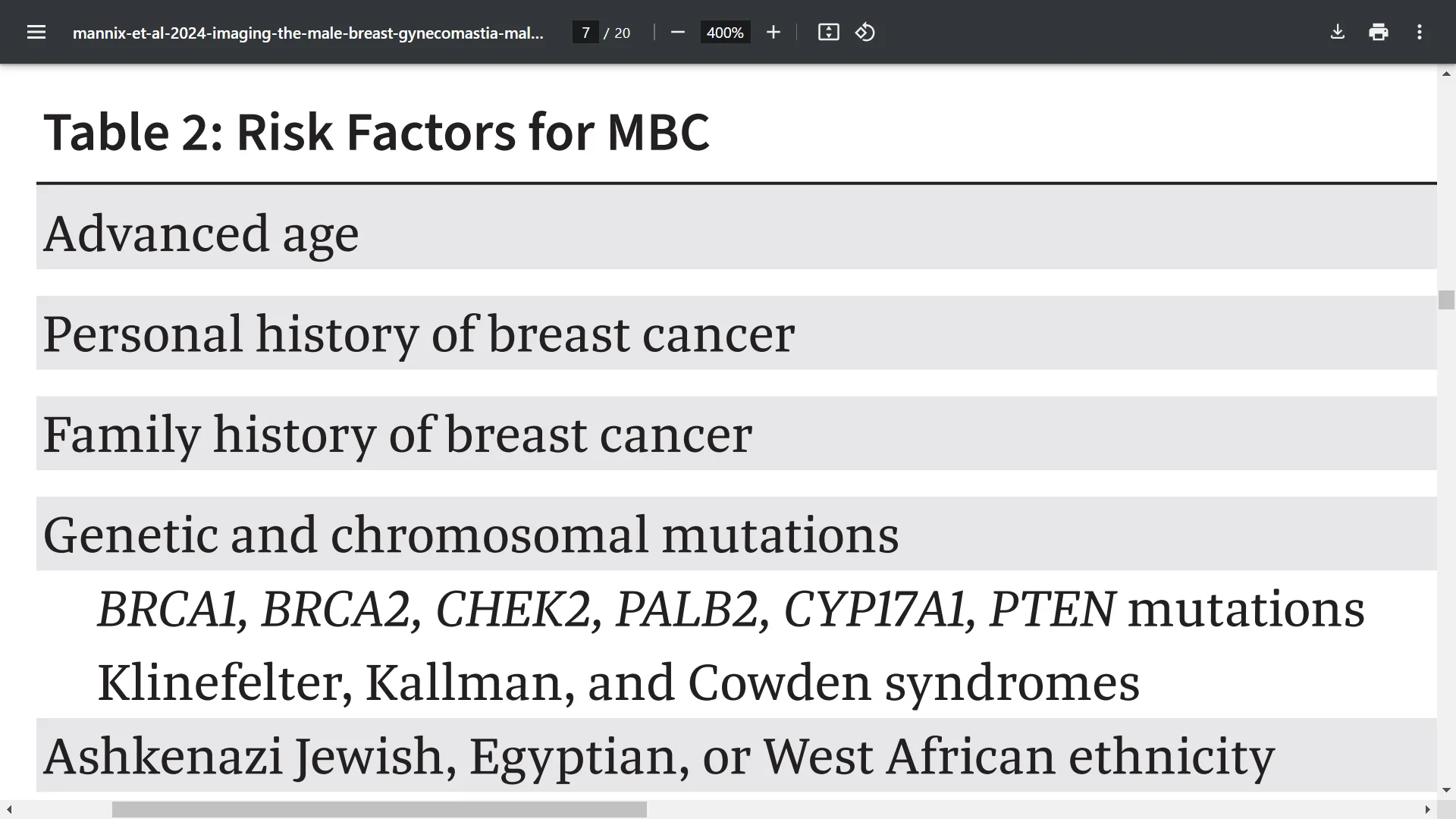Click the Advanced age table row
Viewport: 1456px width, 819px height.
point(736,232)
